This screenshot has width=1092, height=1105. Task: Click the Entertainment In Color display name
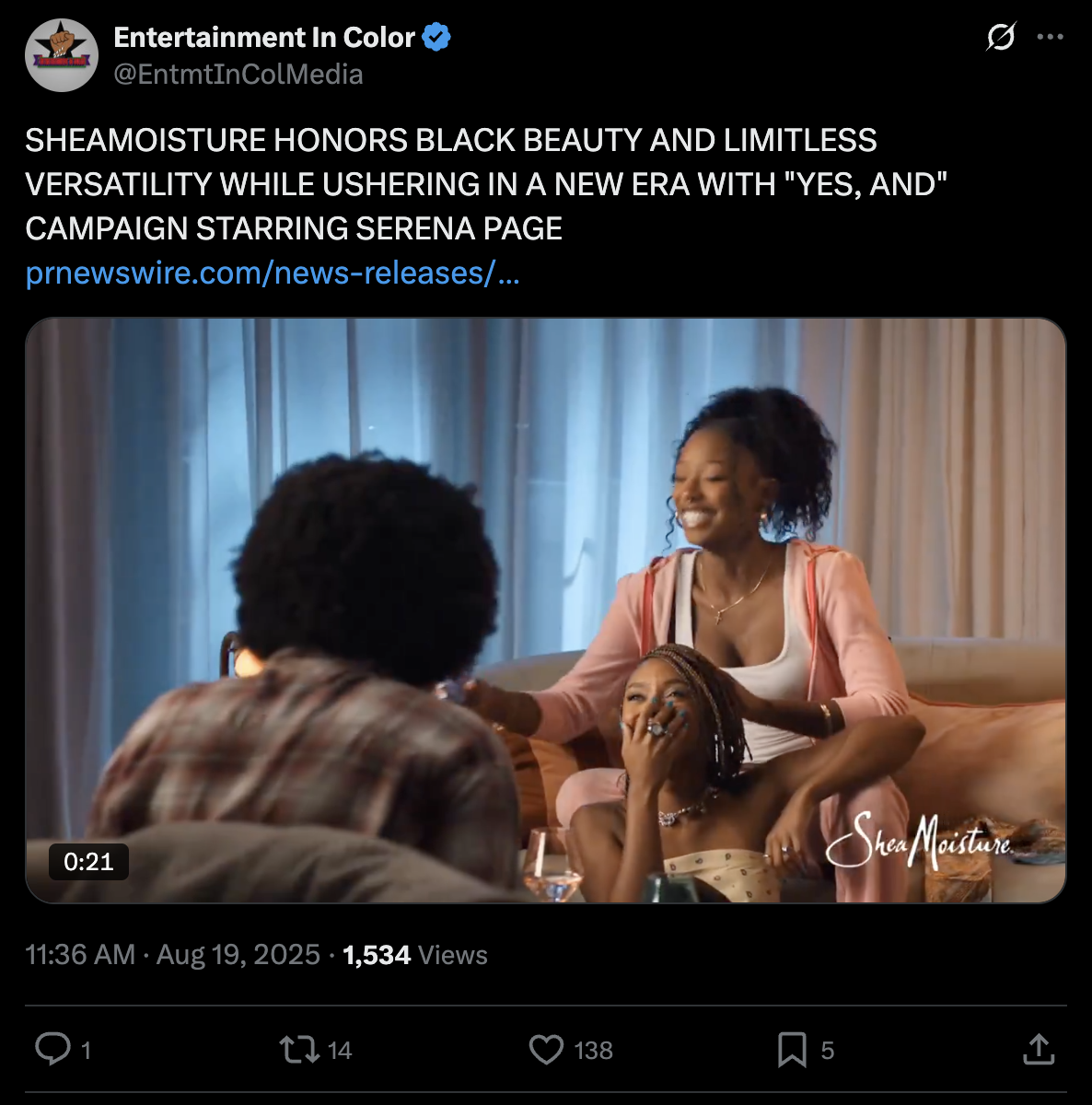[x=264, y=37]
